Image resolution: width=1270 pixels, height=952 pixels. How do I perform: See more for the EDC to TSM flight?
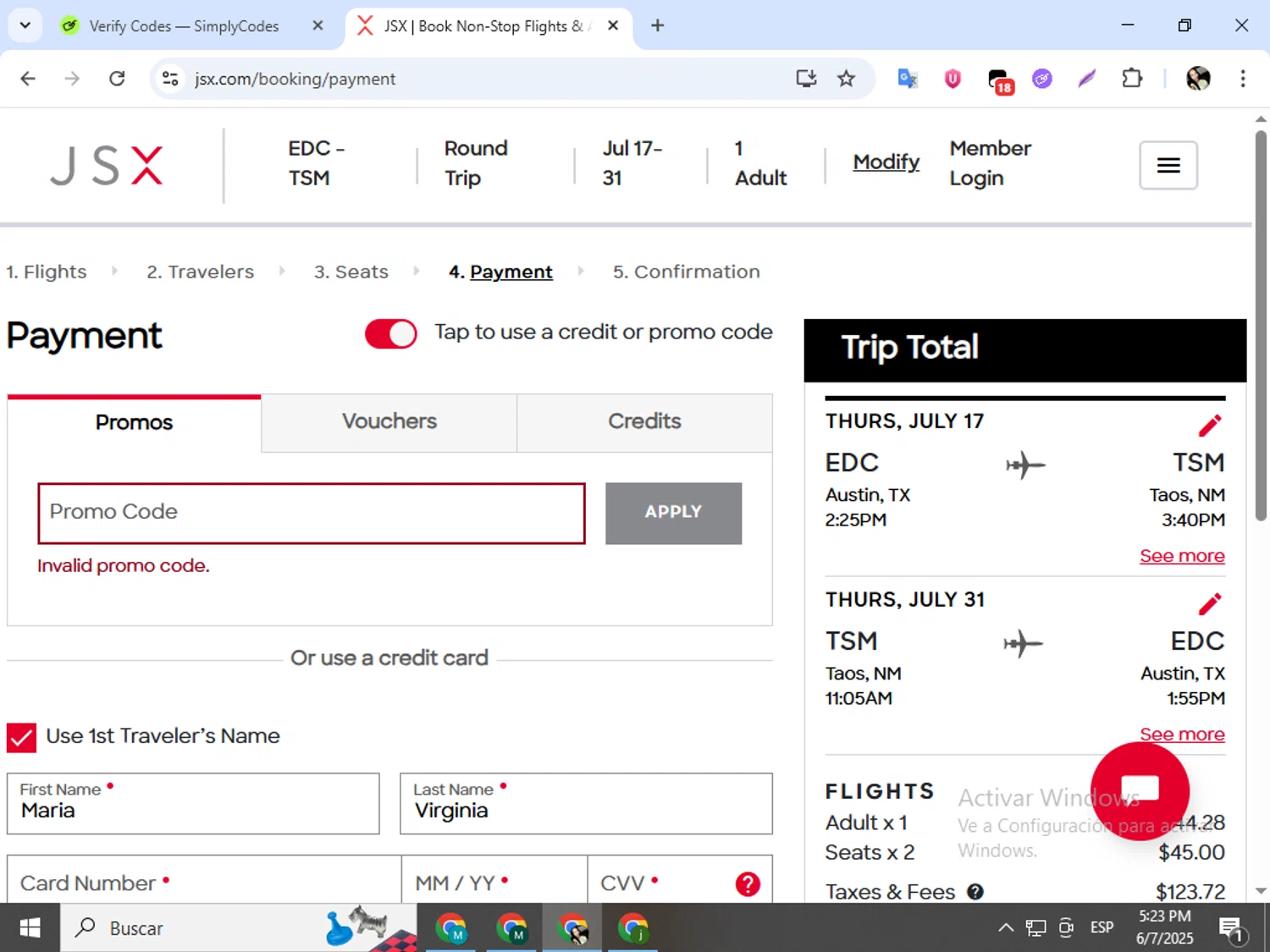1182,556
